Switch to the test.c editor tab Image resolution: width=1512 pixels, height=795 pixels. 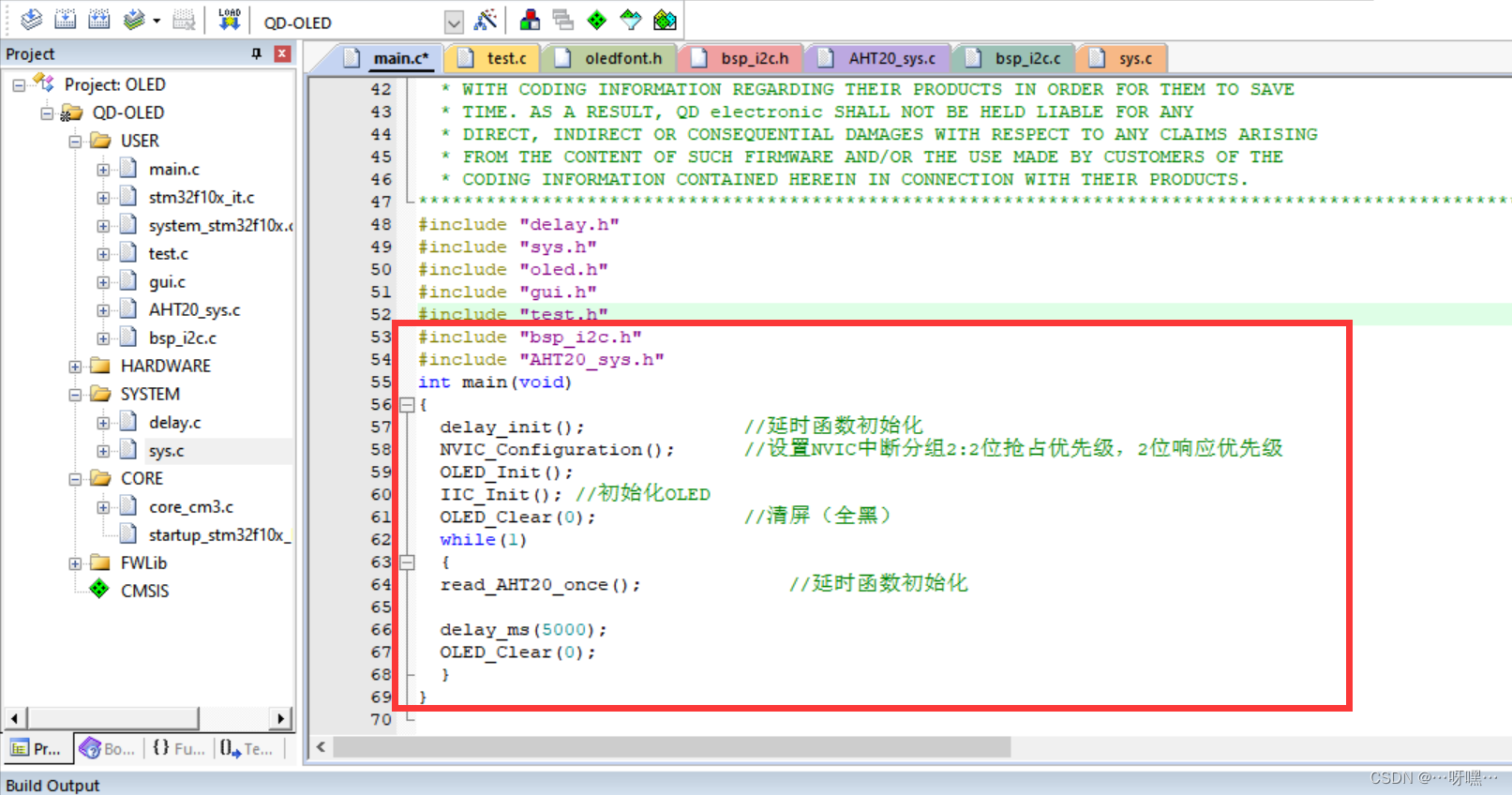[493, 58]
